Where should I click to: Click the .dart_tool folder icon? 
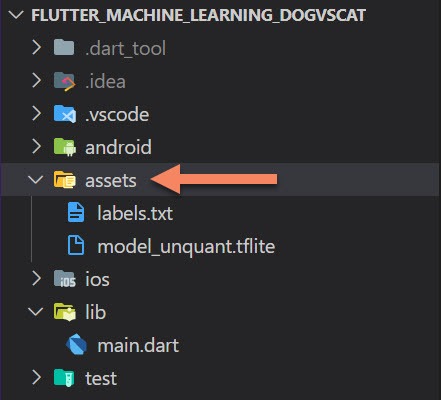[x=64, y=47]
